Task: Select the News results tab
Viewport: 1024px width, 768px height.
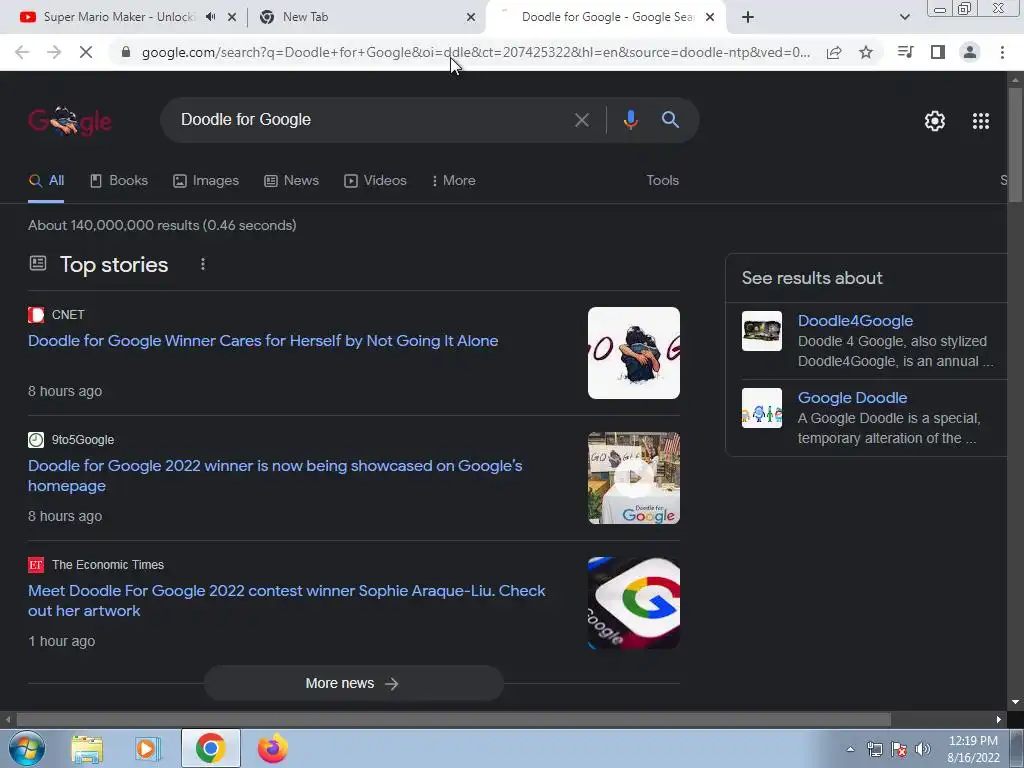Action: pyautogui.click(x=291, y=181)
